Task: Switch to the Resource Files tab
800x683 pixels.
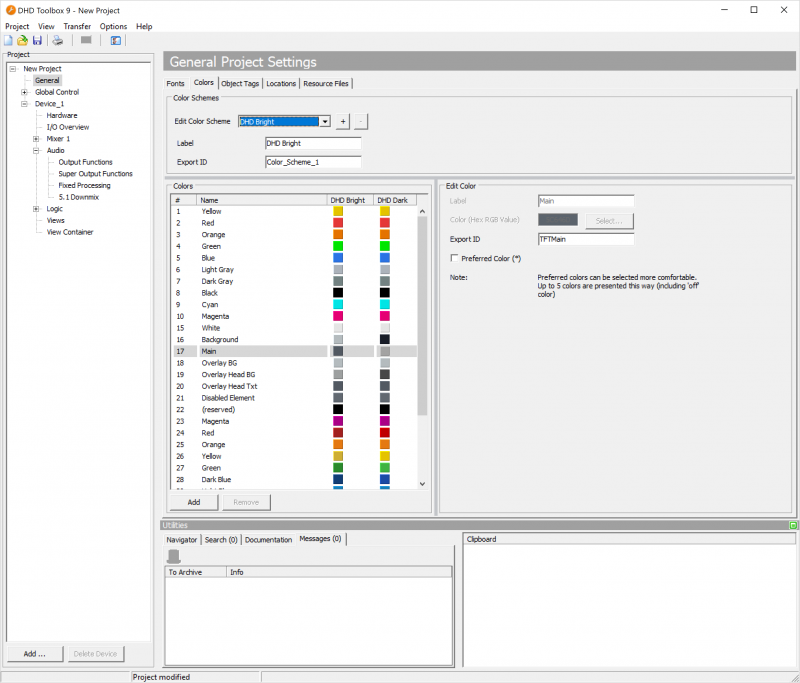Action: 326,83
